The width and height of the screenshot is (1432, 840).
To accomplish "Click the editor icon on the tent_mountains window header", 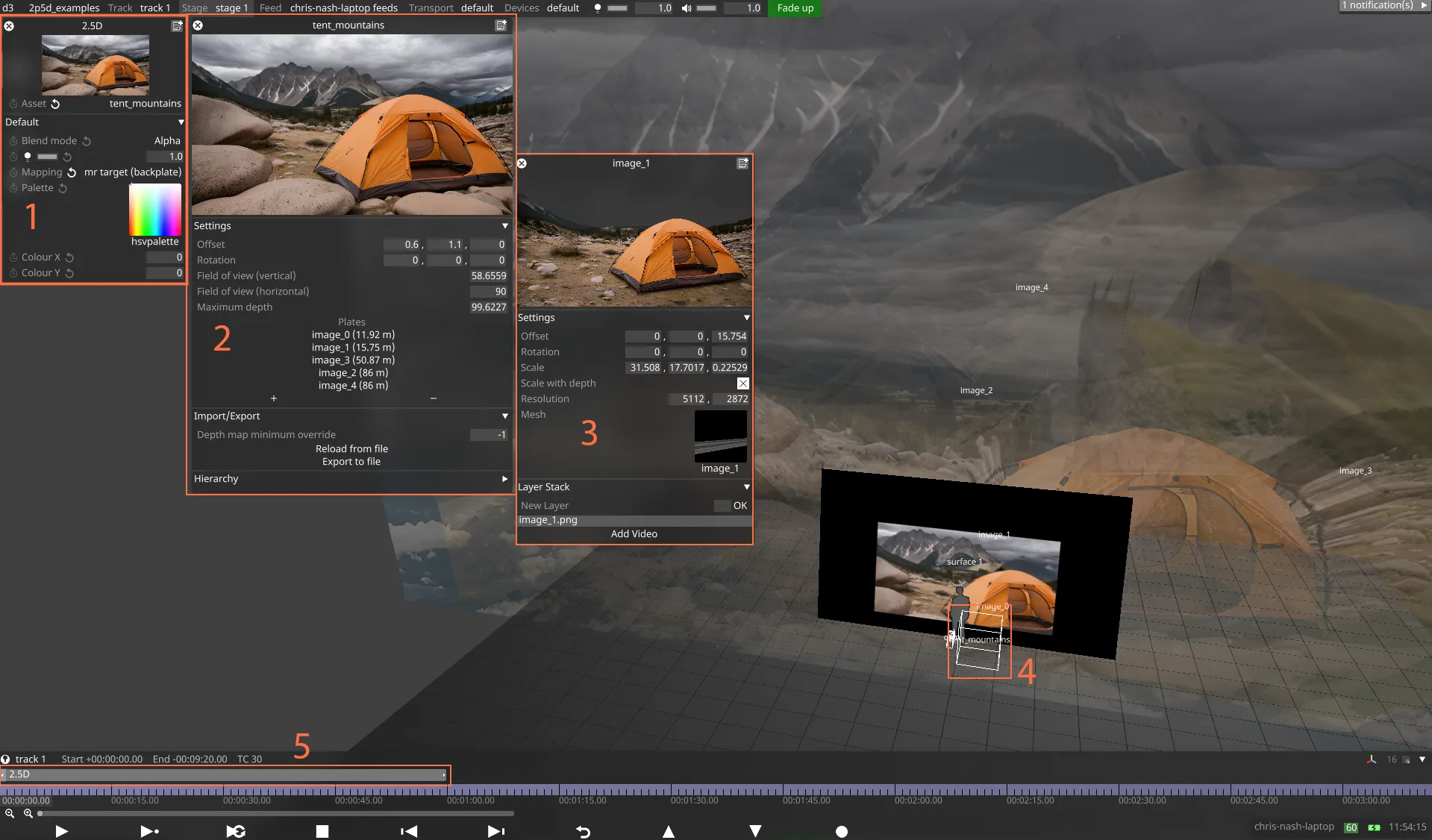I will pyautogui.click(x=501, y=25).
